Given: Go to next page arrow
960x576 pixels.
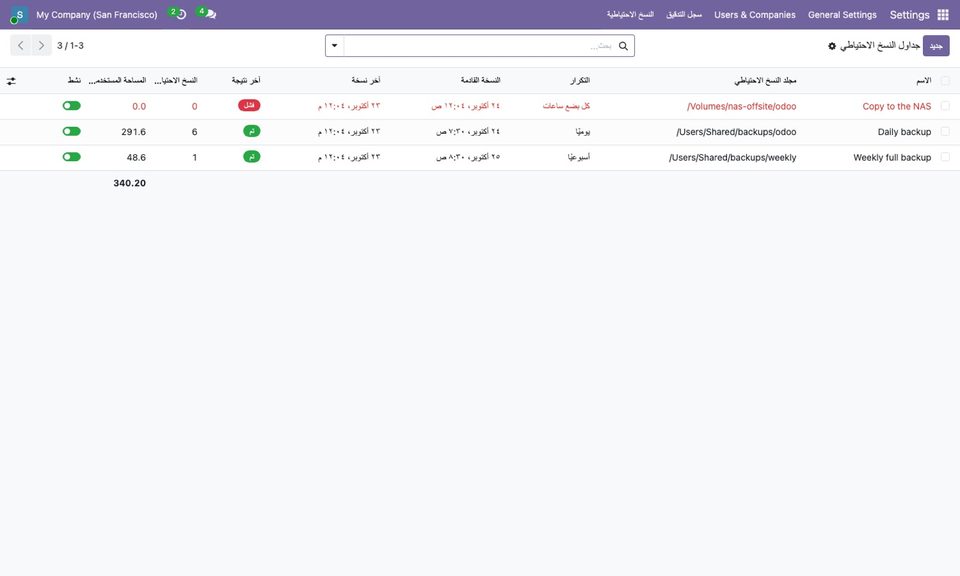Looking at the screenshot, I should point(41,45).
